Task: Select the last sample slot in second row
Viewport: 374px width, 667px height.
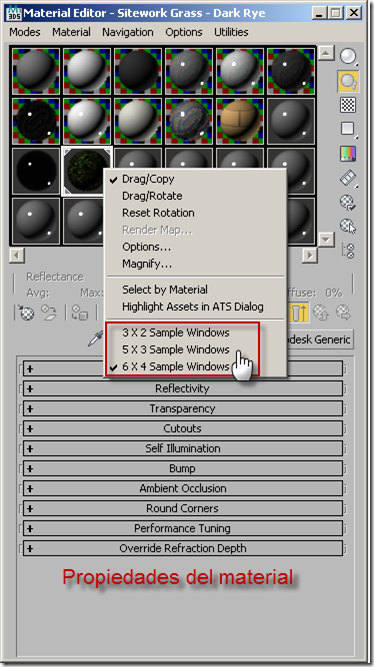Action: (x=291, y=121)
